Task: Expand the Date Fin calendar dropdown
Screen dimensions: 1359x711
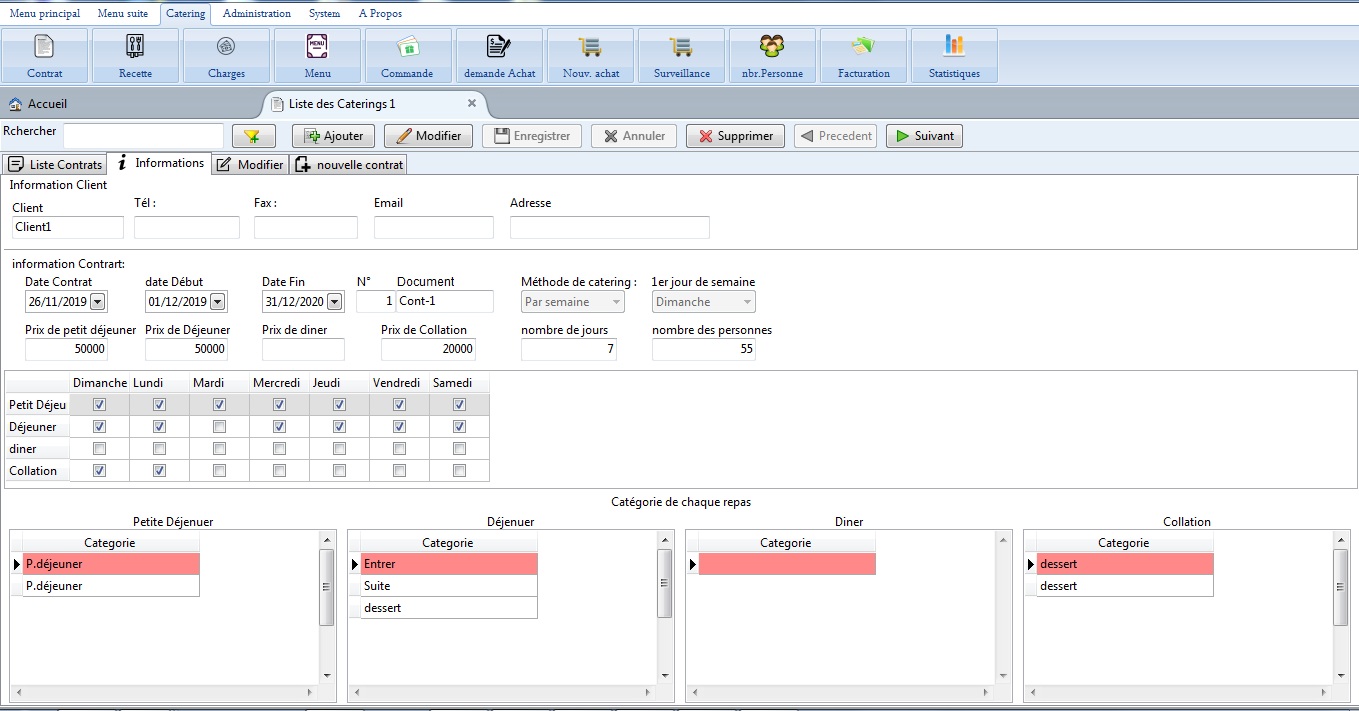Action: click(x=334, y=302)
